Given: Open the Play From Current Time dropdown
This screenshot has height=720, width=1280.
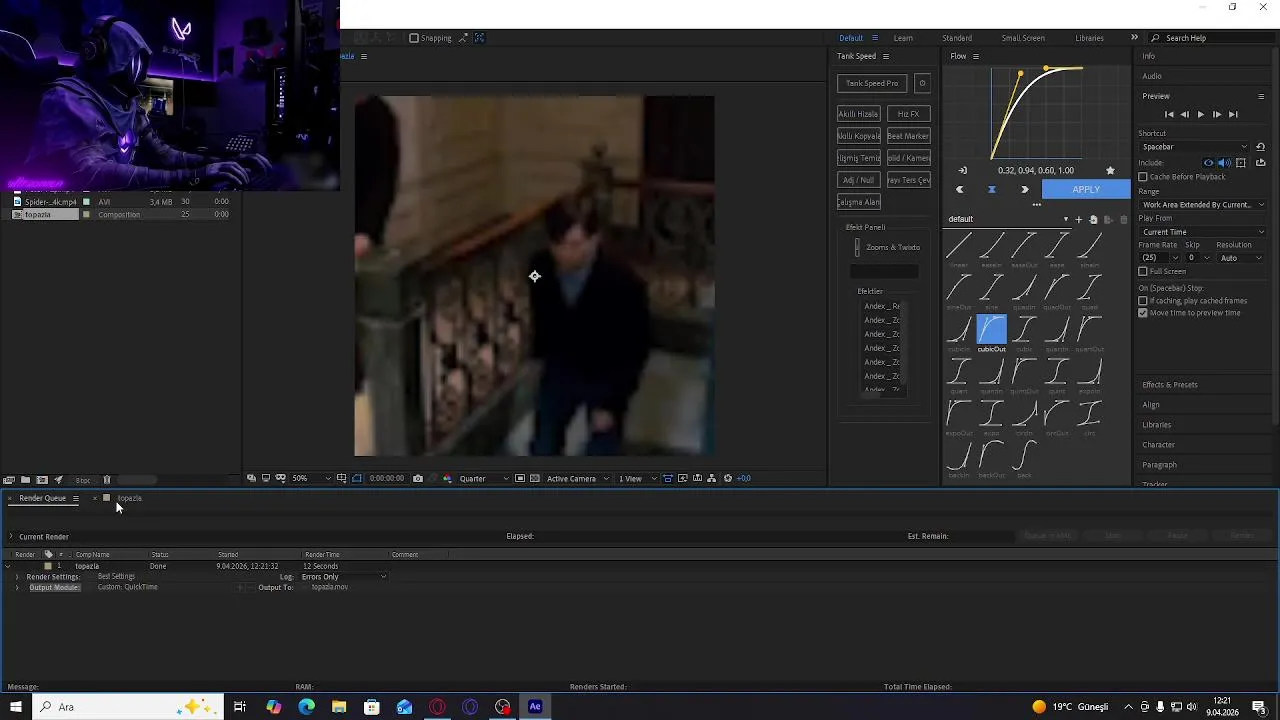Looking at the screenshot, I should (1203, 232).
